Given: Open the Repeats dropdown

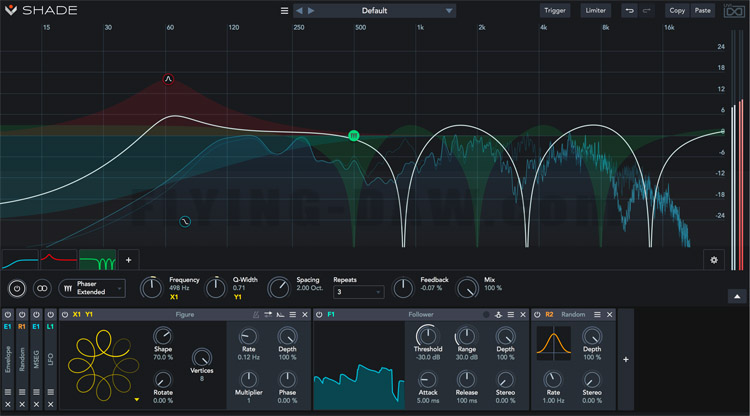Looking at the screenshot, I should (358, 292).
